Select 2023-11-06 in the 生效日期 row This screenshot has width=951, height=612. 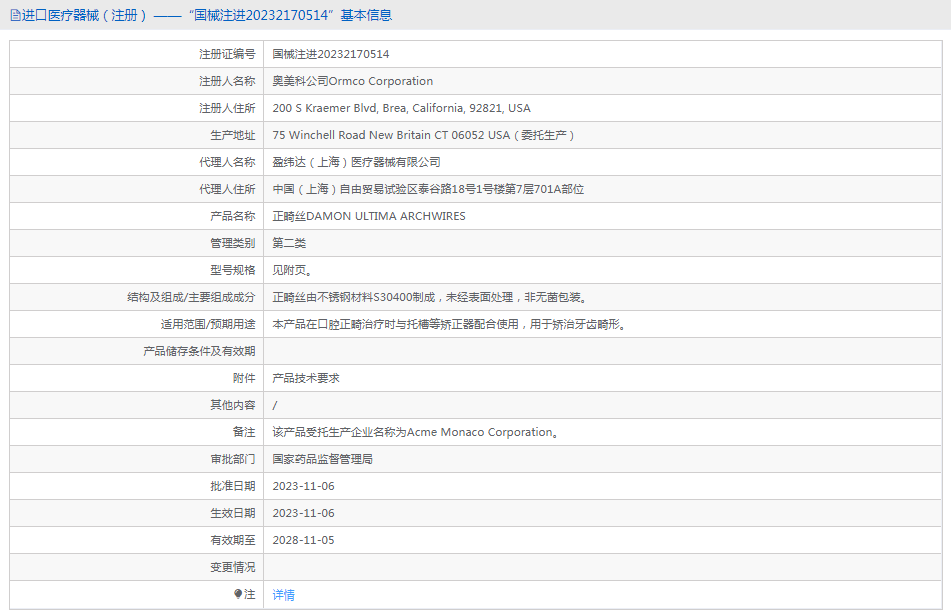click(x=303, y=513)
